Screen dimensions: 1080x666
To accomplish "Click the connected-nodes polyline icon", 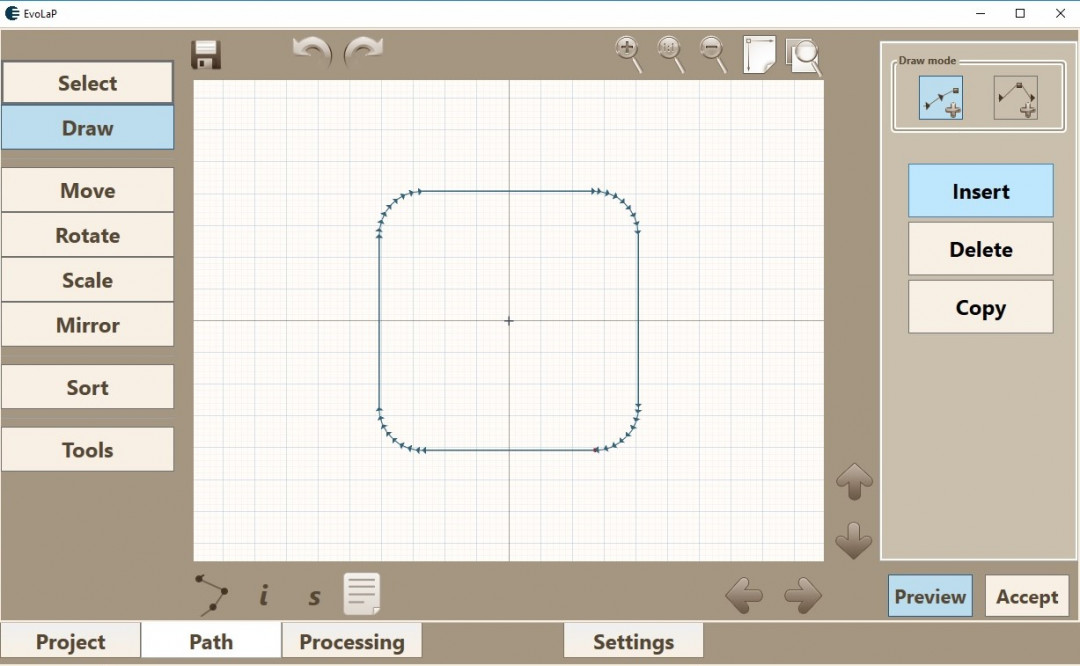I will (211, 595).
